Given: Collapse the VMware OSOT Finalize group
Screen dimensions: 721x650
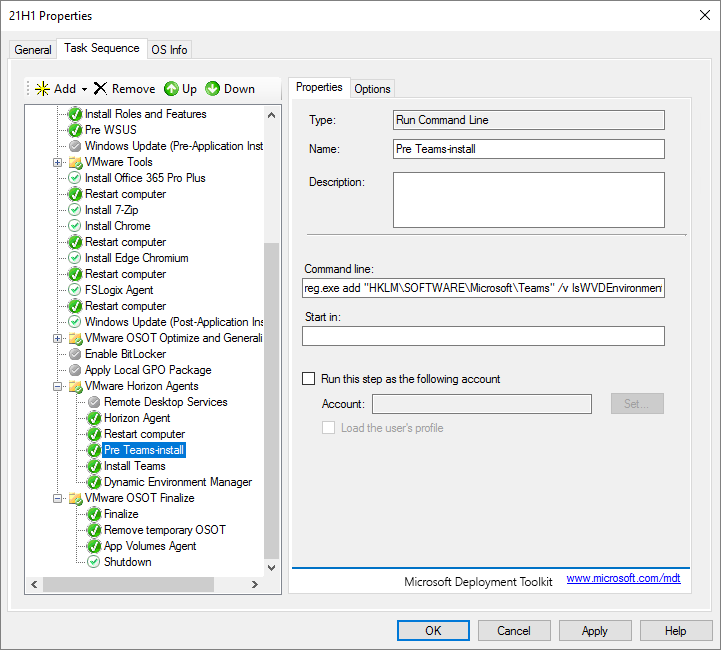Looking at the screenshot, I should [58, 498].
